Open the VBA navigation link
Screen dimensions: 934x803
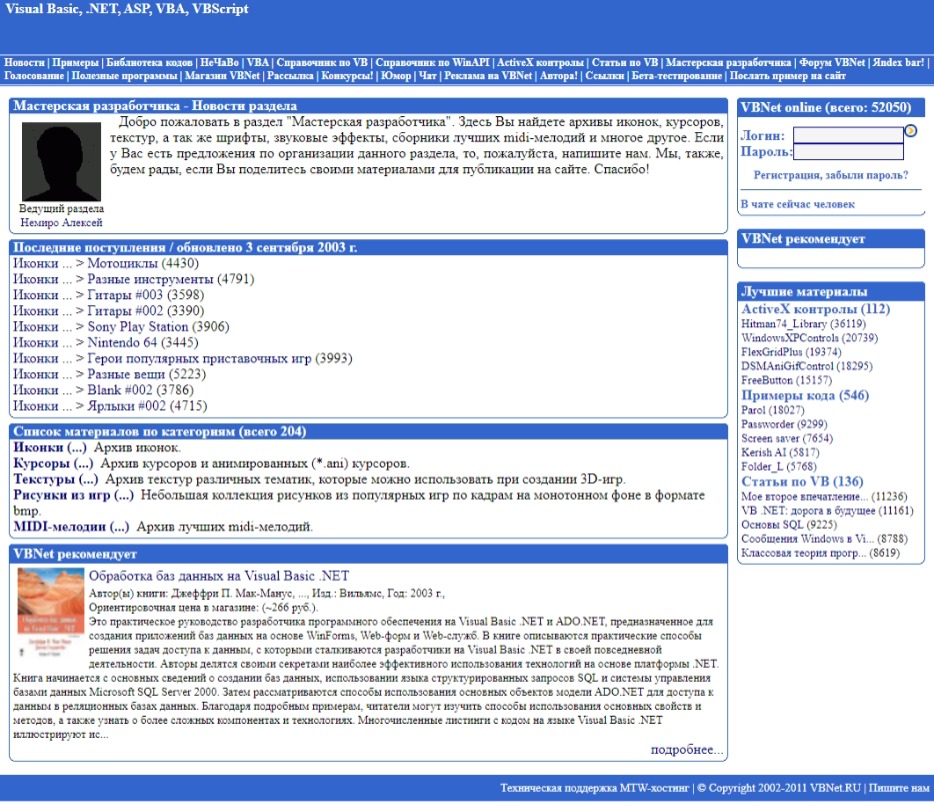pos(258,63)
